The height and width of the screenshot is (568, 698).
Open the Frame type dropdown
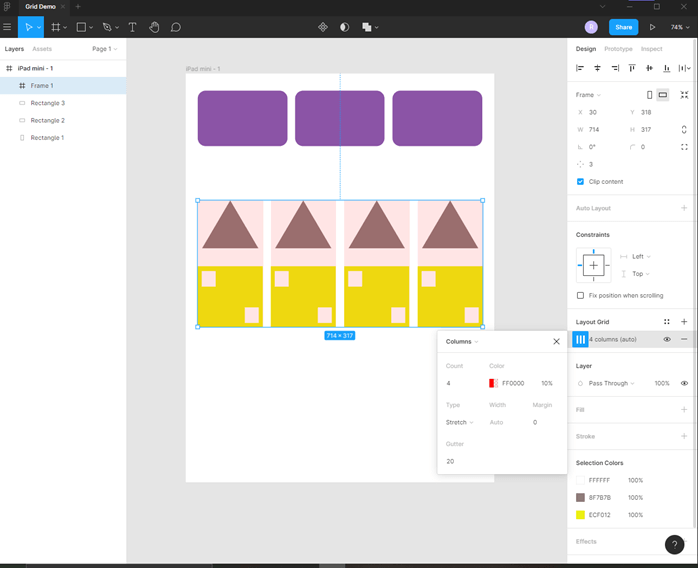(588, 95)
